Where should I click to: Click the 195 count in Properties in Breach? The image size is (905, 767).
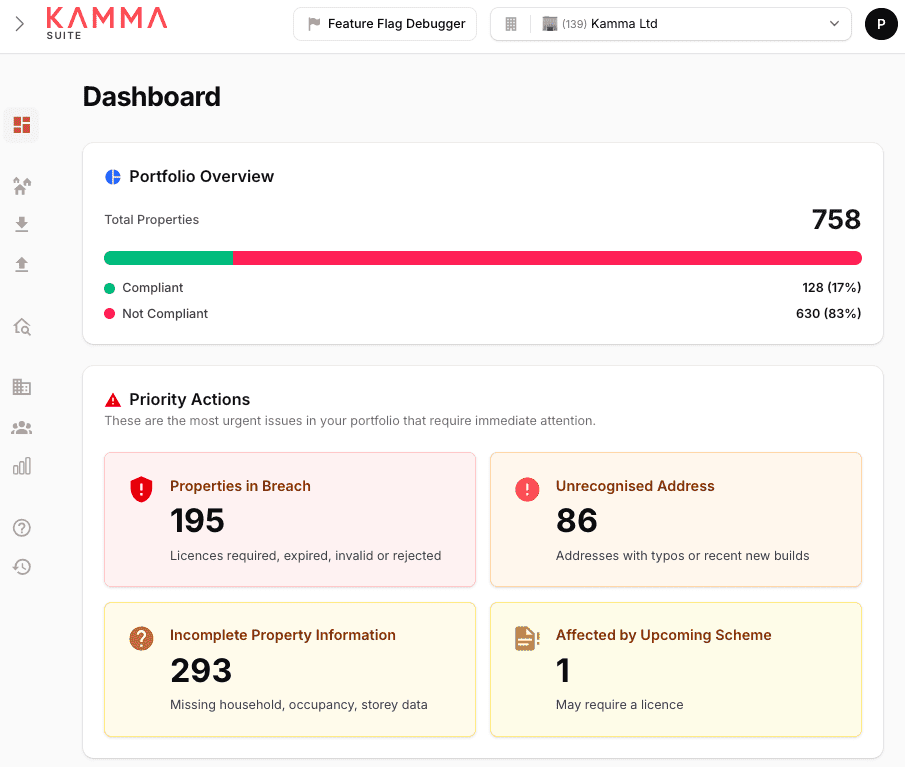pyautogui.click(x=197, y=521)
